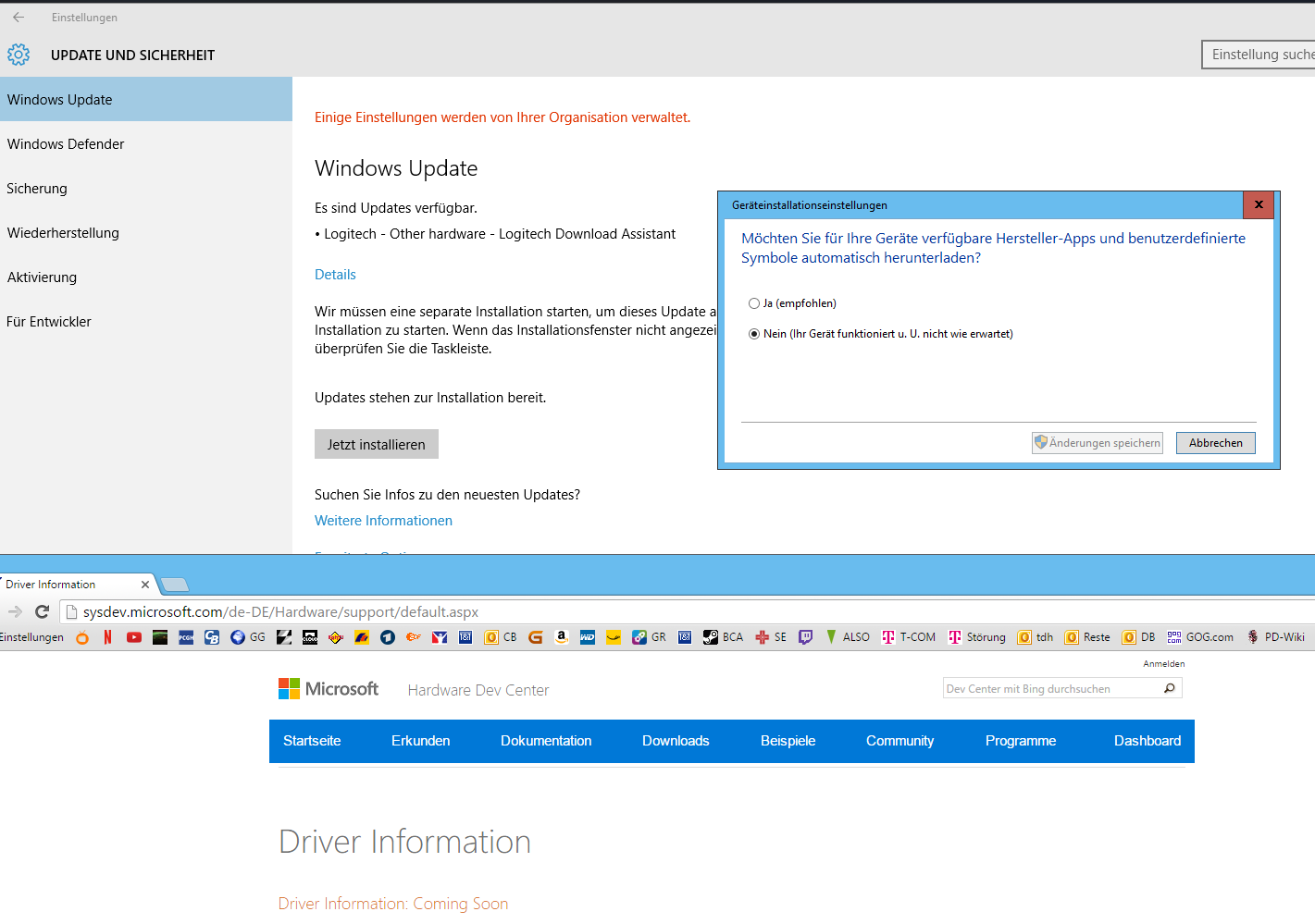Screen dimensions: 1315x924
Task: Open the Wiederherstellung section
Action: 146,232
